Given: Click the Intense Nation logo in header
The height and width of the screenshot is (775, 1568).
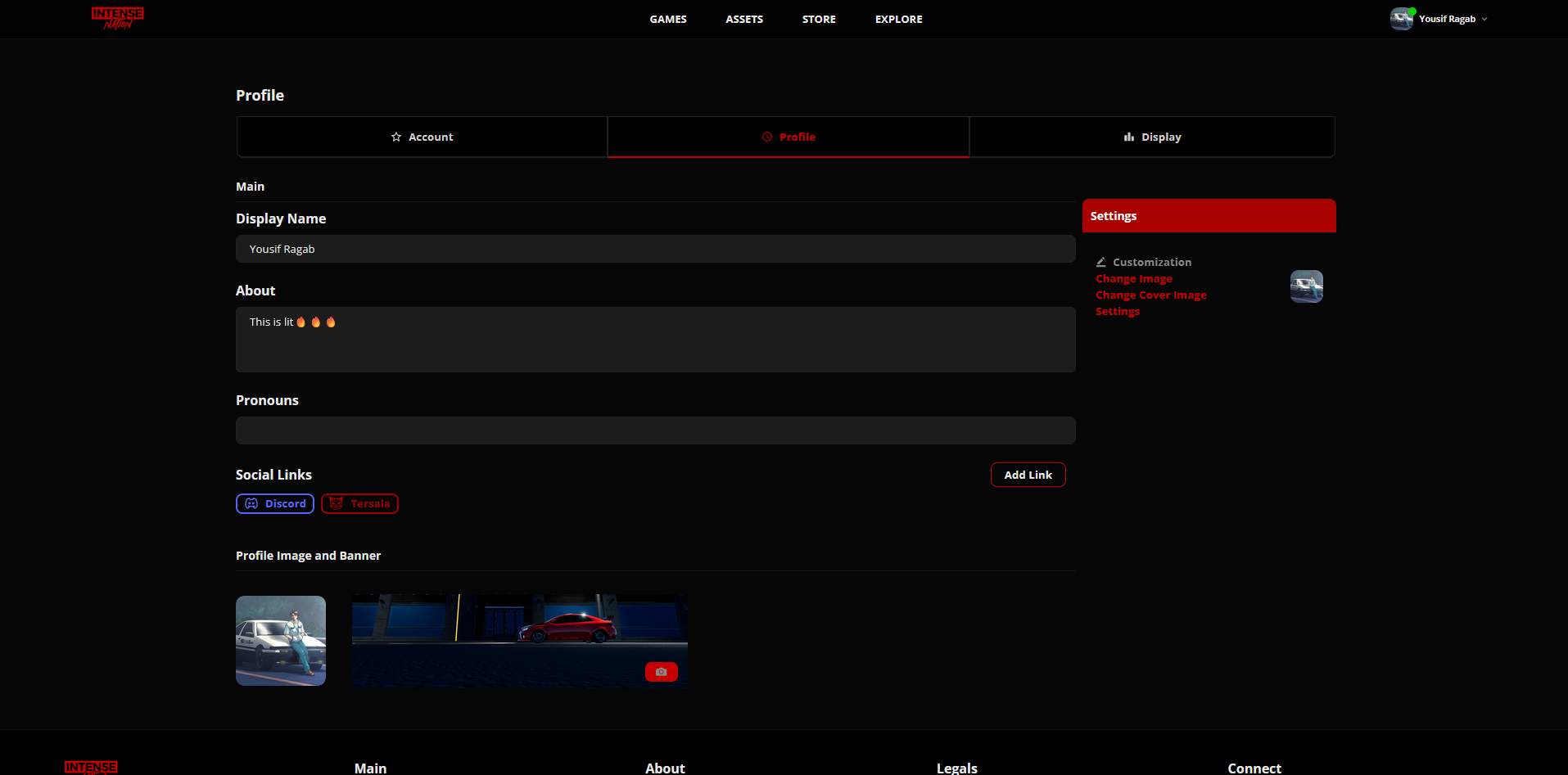Looking at the screenshot, I should (117, 18).
